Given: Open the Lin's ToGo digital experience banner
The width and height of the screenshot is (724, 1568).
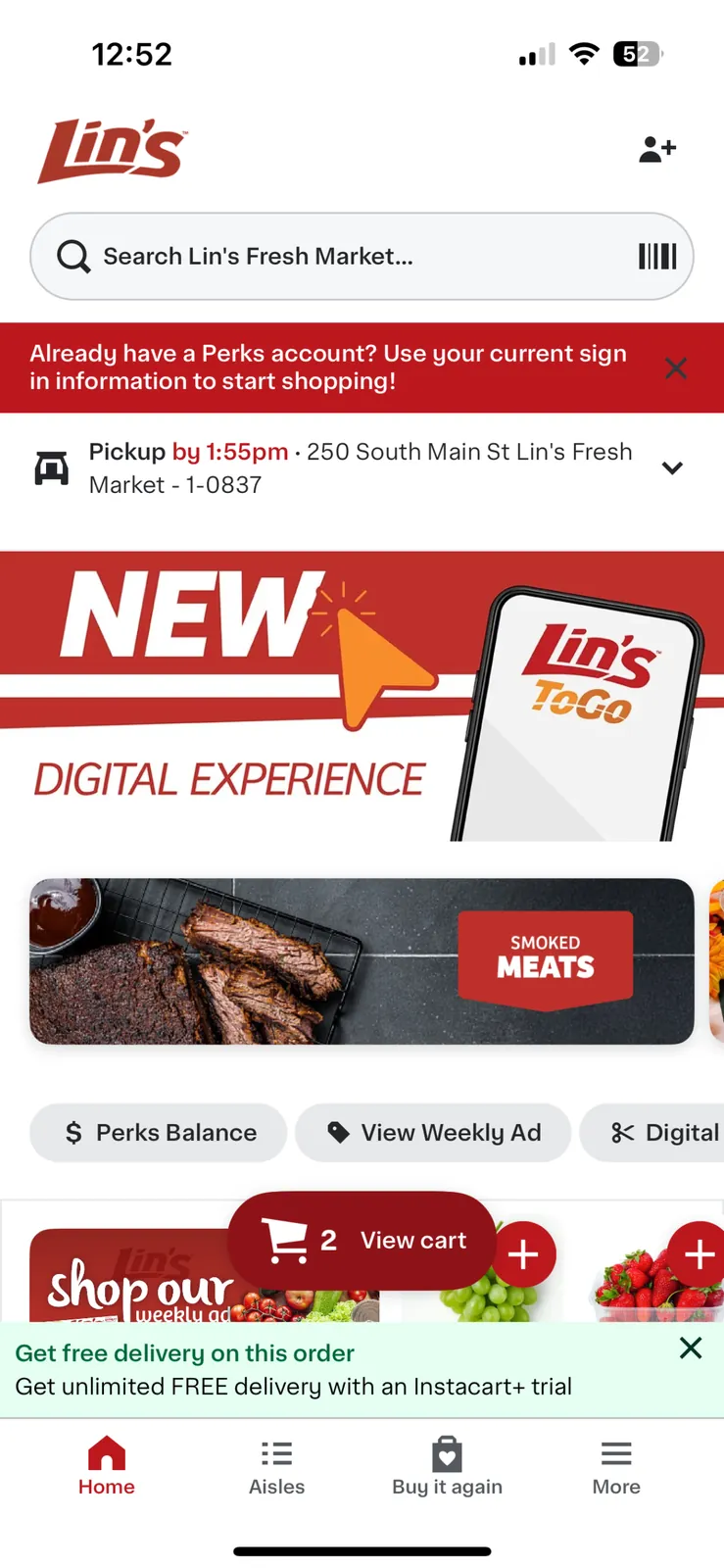Looking at the screenshot, I should (362, 697).
